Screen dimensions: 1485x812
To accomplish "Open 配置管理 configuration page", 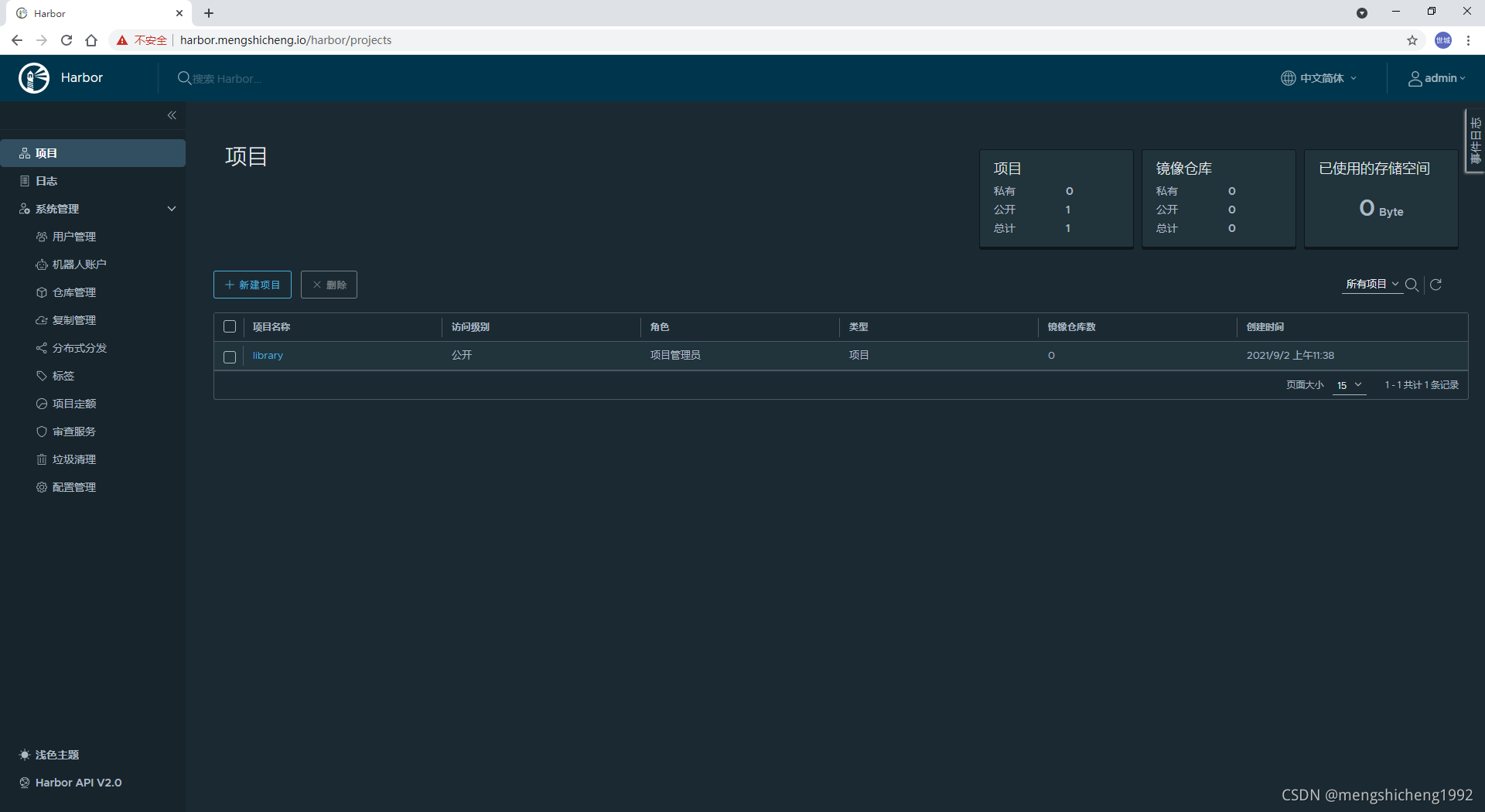I will [x=74, y=487].
